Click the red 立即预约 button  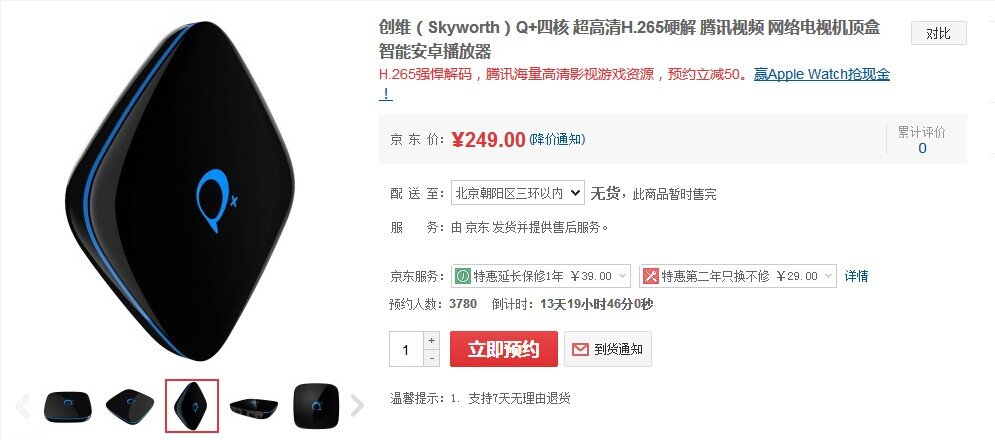click(504, 349)
